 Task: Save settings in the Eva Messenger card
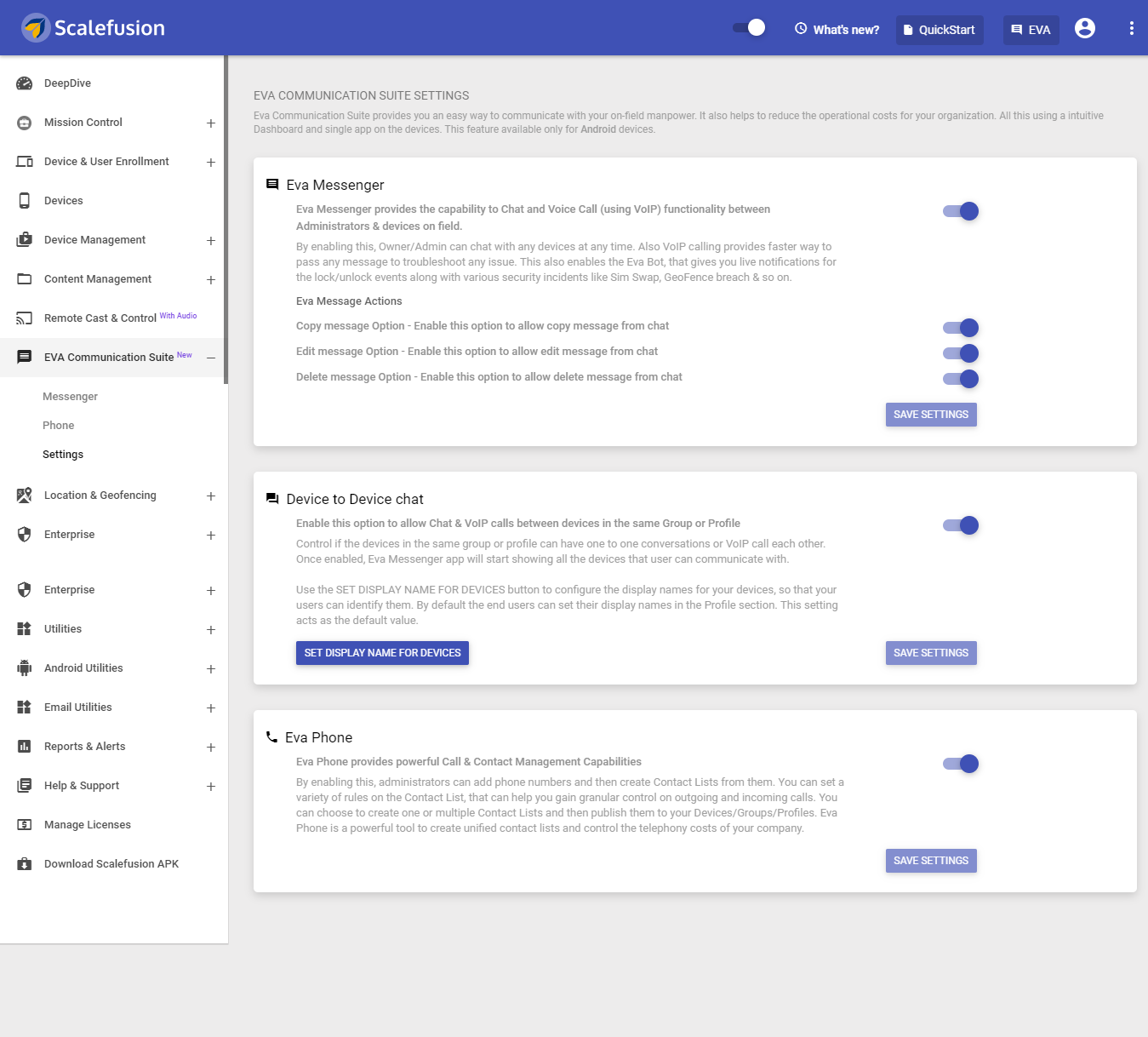pyautogui.click(x=931, y=415)
